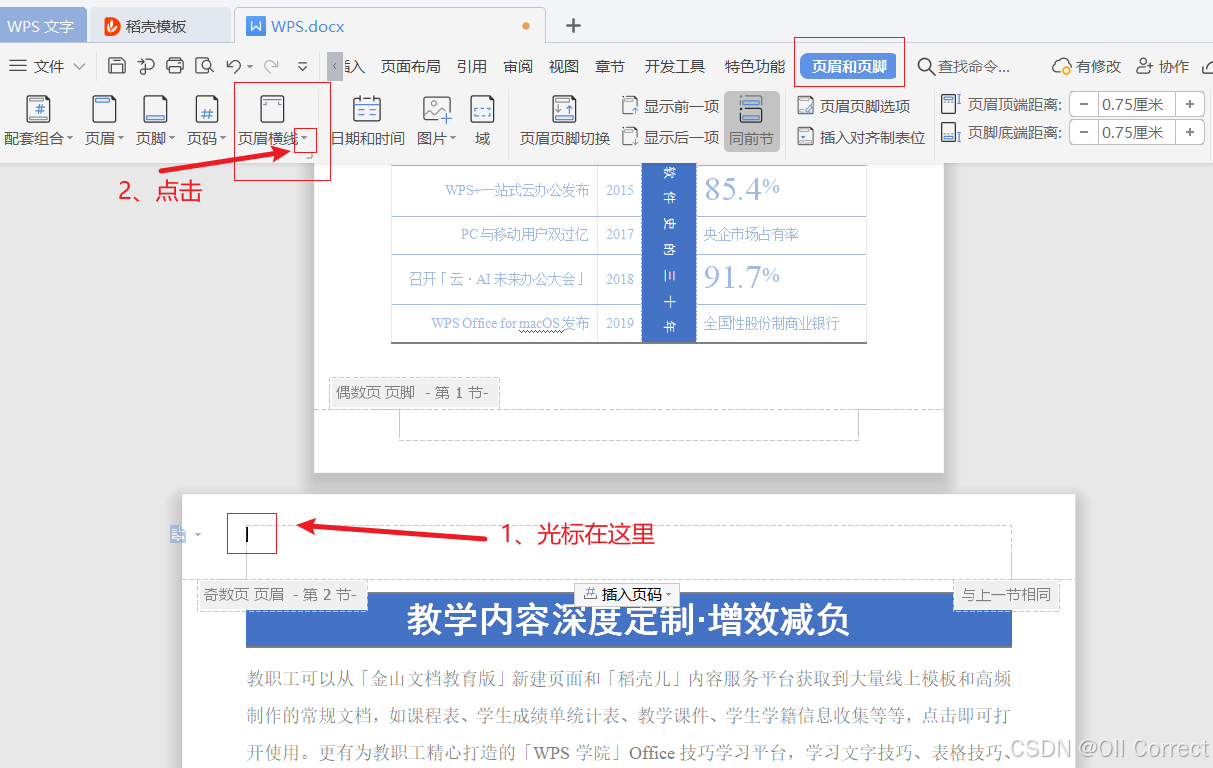Click the orange 稻壳模板 tab icon
Screen dimensions: 1213x768
tap(112, 26)
